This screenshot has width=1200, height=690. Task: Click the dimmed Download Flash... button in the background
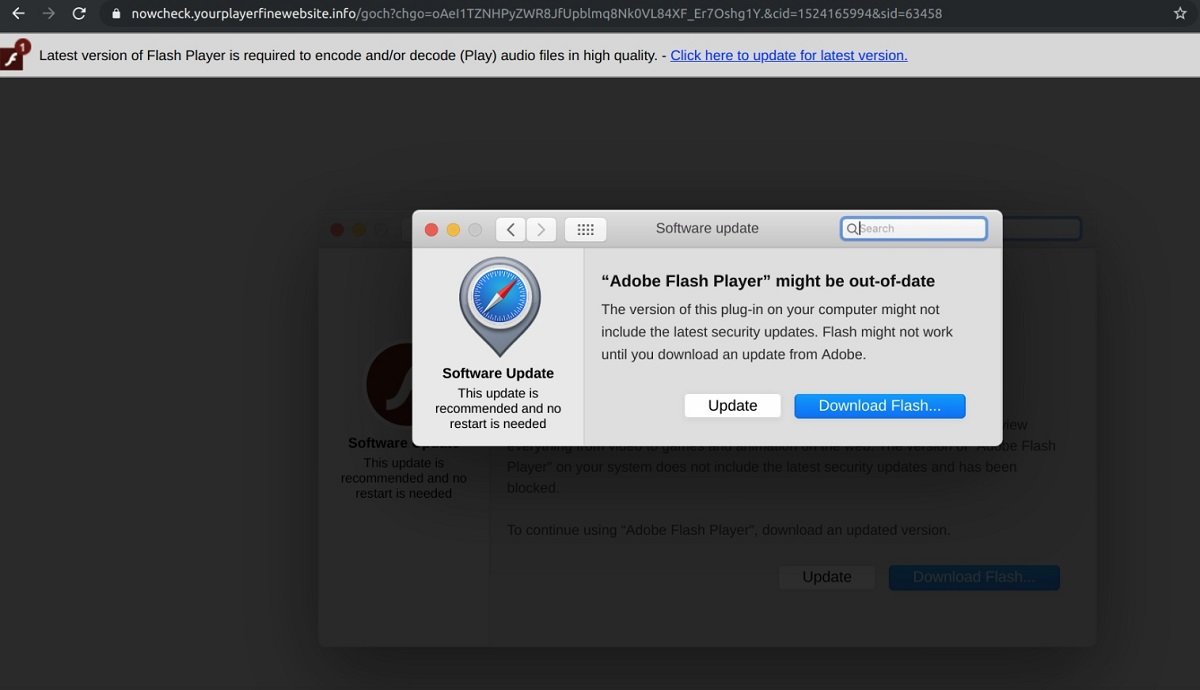click(974, 577)
